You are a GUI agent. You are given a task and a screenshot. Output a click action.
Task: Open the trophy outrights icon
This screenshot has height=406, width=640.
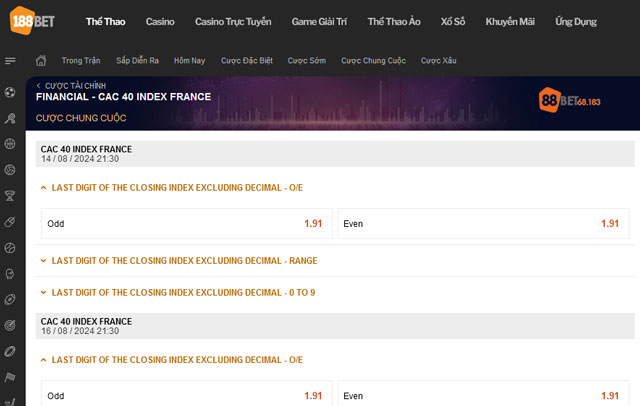[x=10, y=196]
